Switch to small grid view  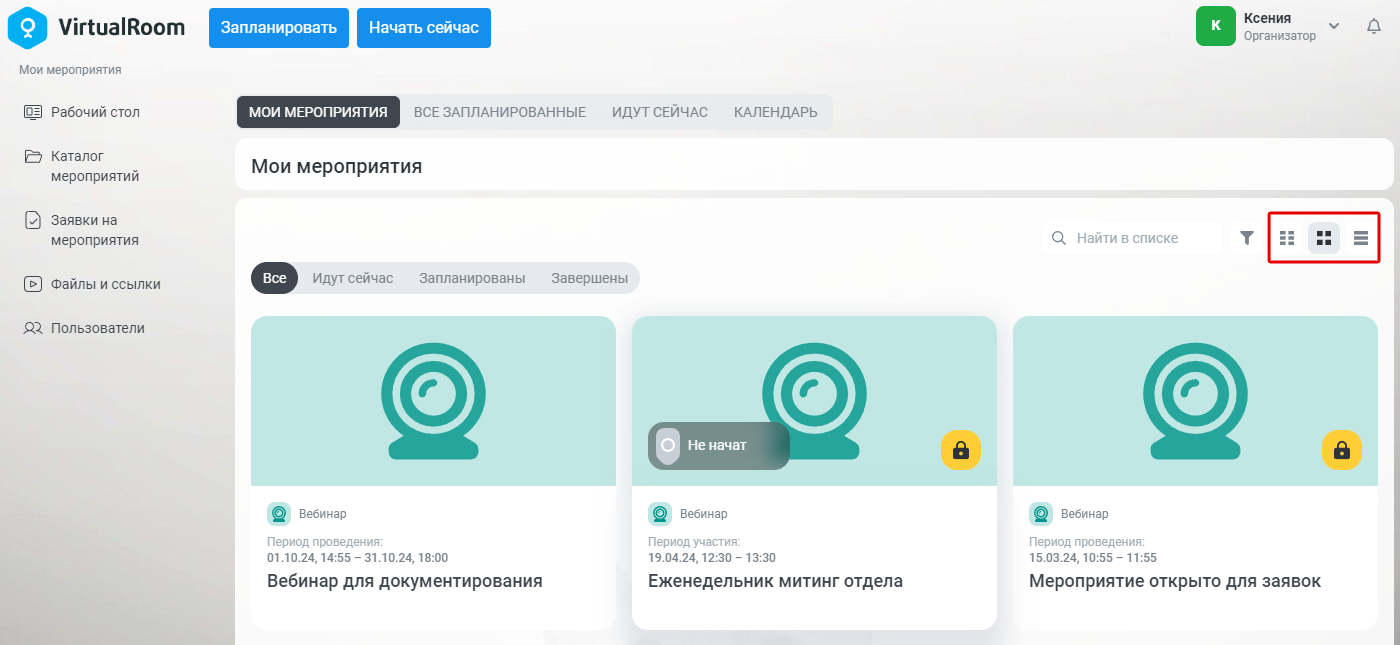click(x=1287, y=238)
